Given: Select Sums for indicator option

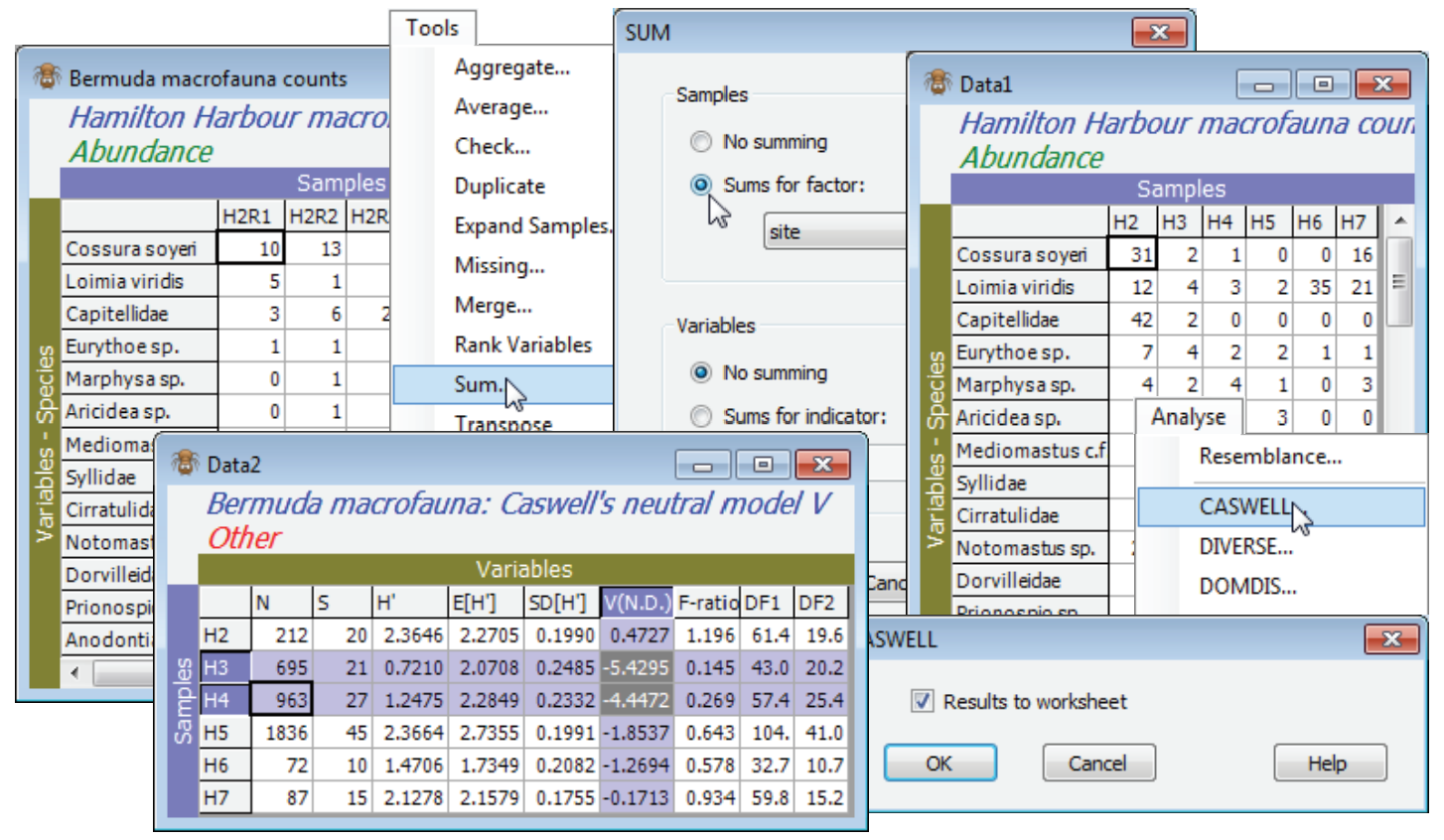Looking at the screenshot, I should [x=701, y=416].
